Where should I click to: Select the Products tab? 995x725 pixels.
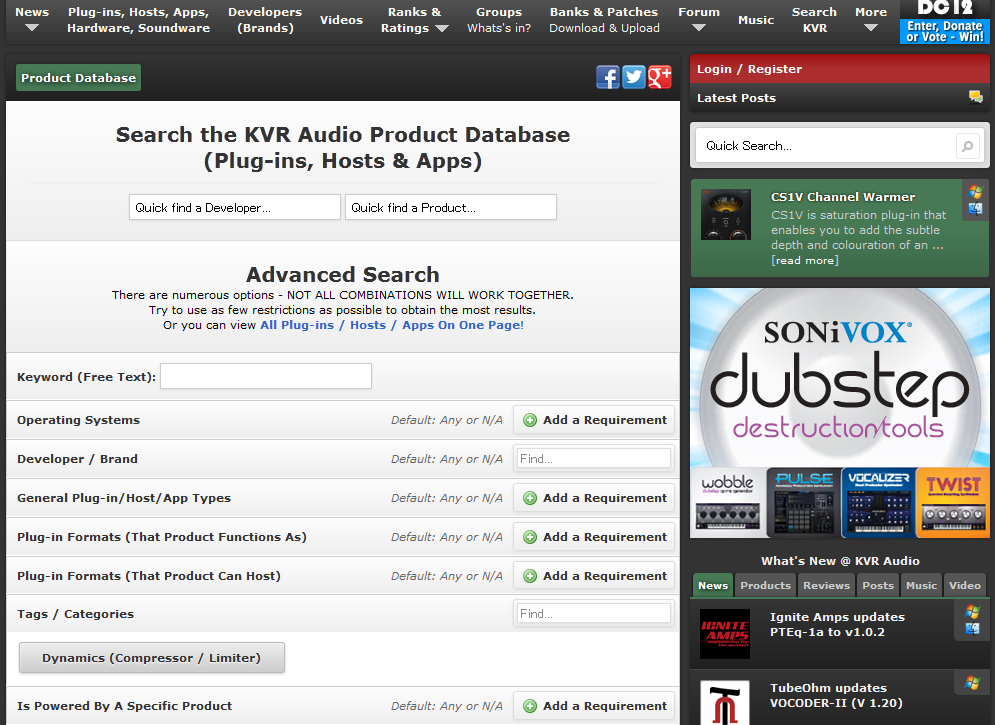[x=765, y=586]
